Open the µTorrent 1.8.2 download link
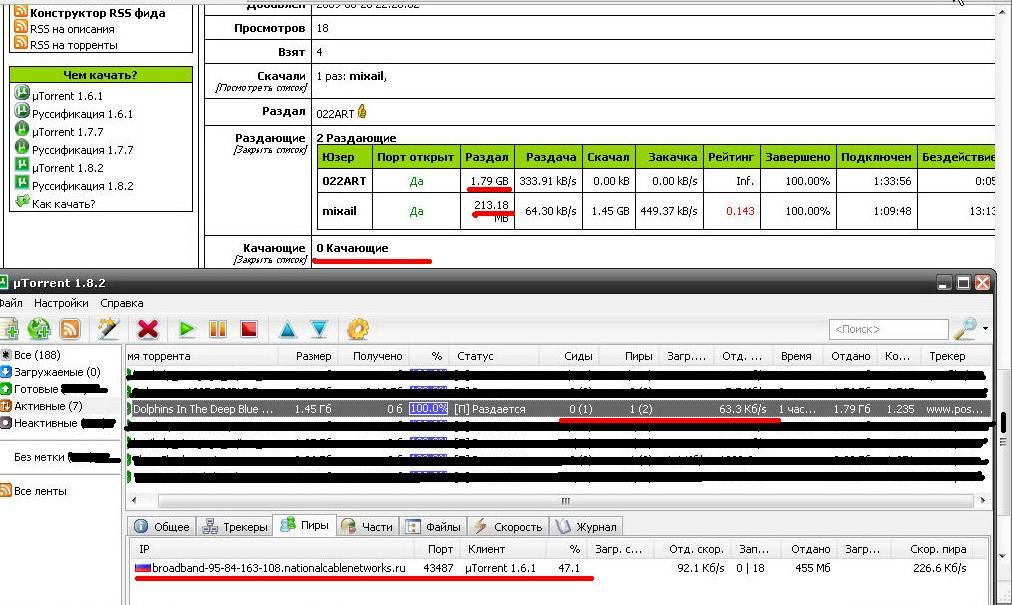 (x=67, y=168)
